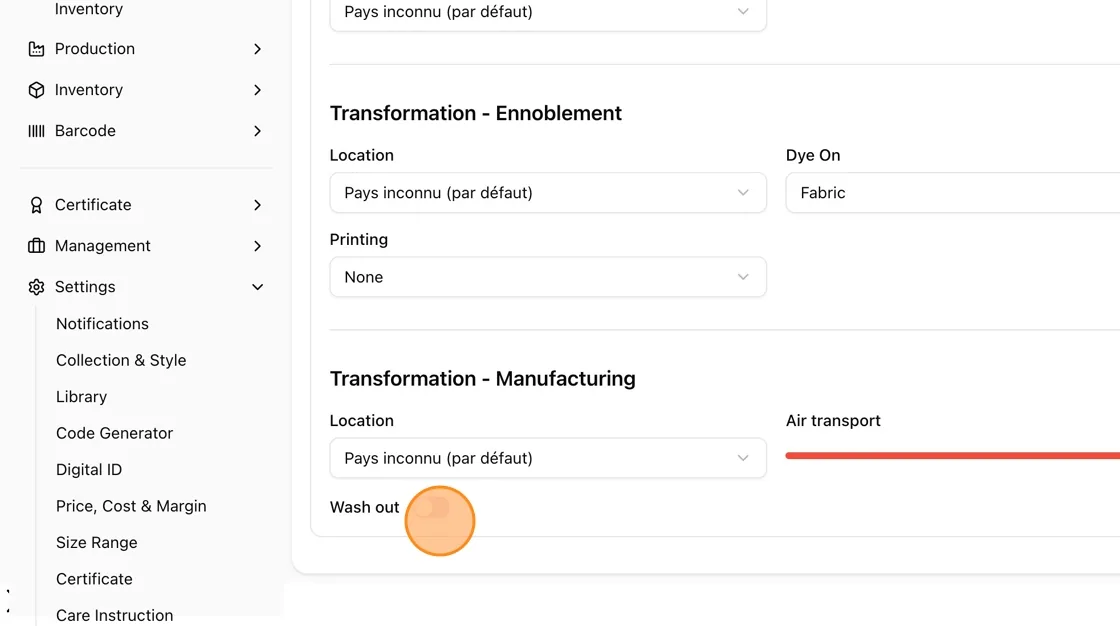Expand the Management menu chevron
The height and width of the screenshot is (626, 1120).
point(257,246)
